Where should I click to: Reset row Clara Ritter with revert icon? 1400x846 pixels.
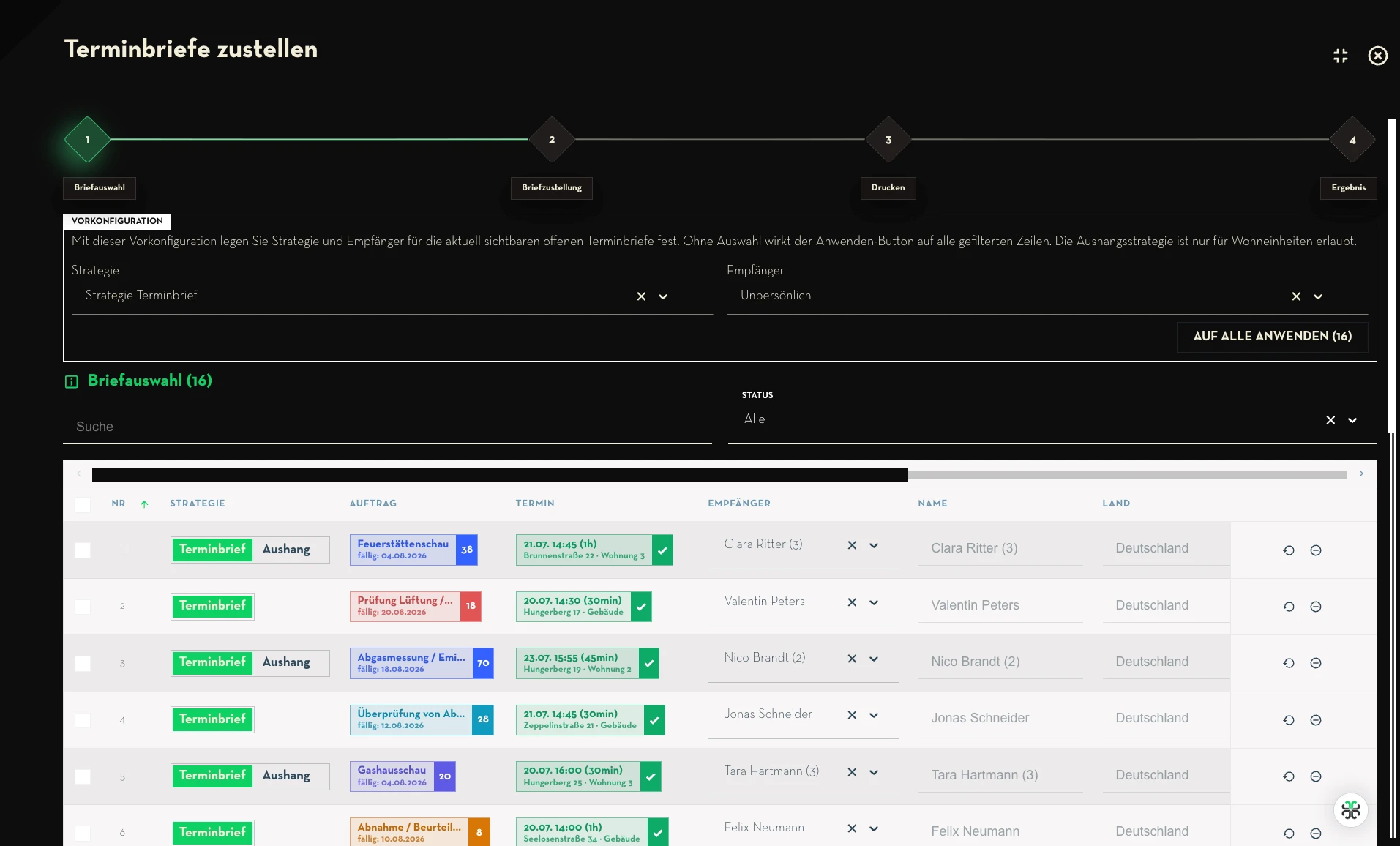click(x=1289, y=550)
